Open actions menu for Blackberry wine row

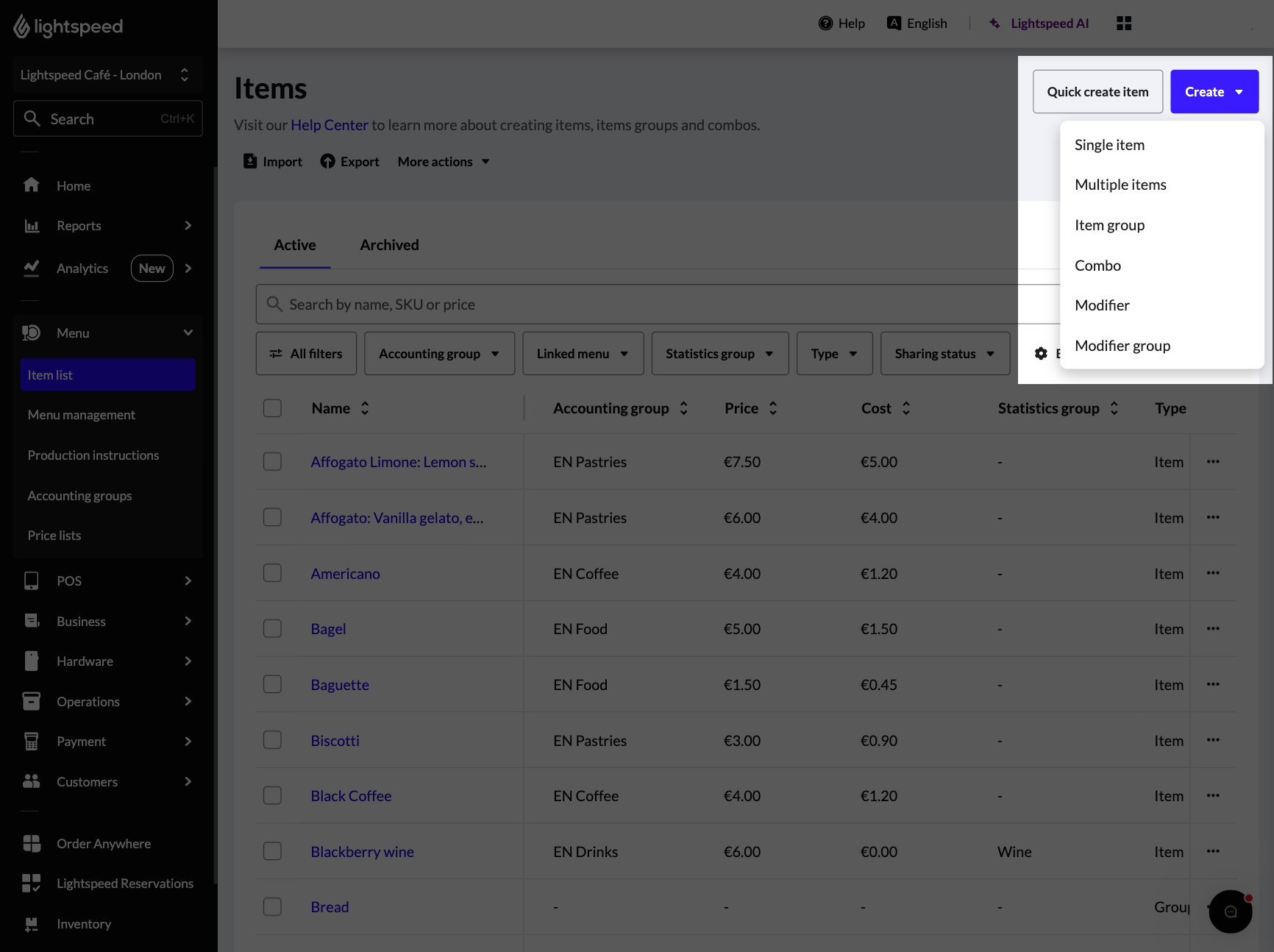coord(1213,851)
